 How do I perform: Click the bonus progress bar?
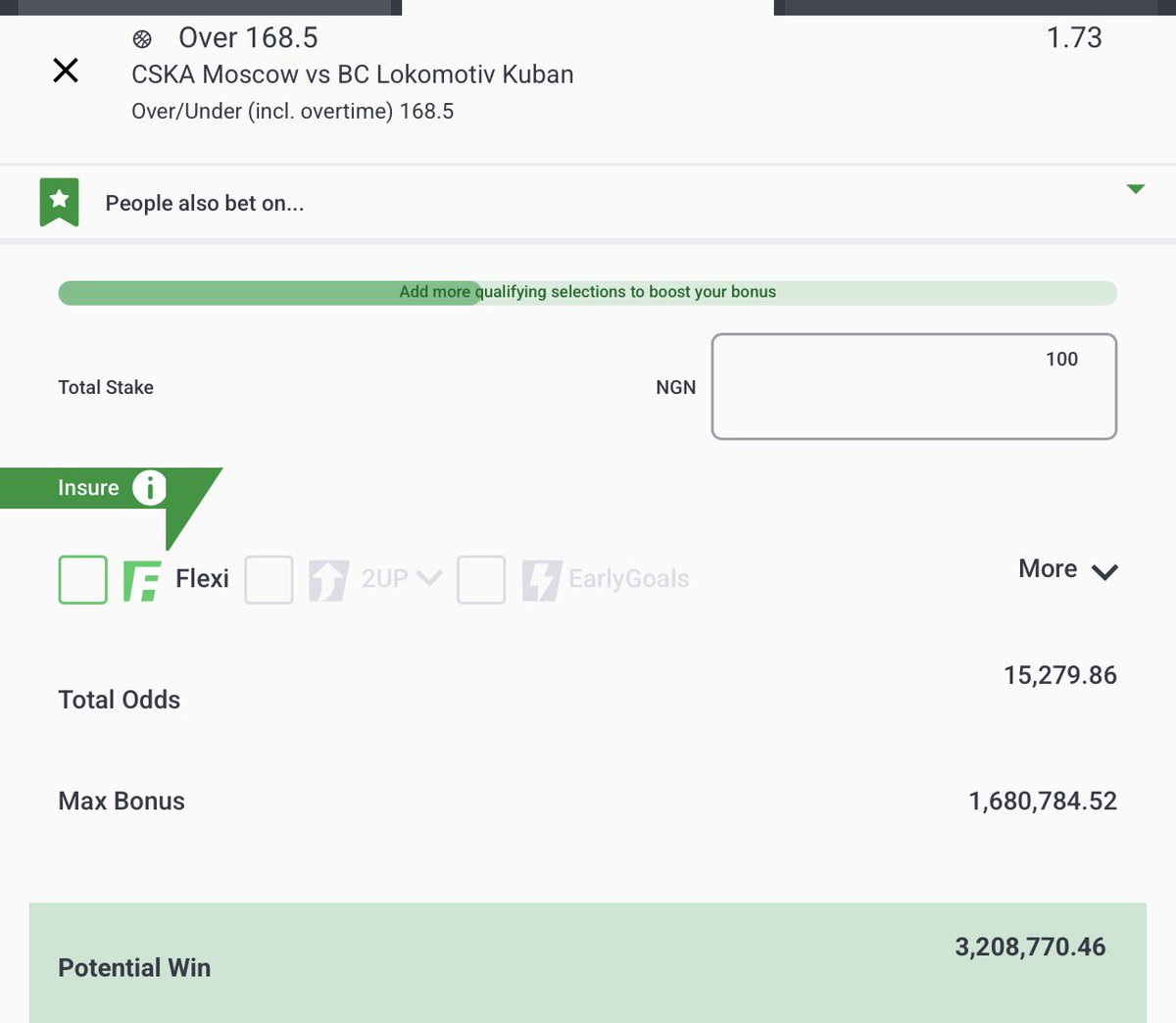pos(587,292)
